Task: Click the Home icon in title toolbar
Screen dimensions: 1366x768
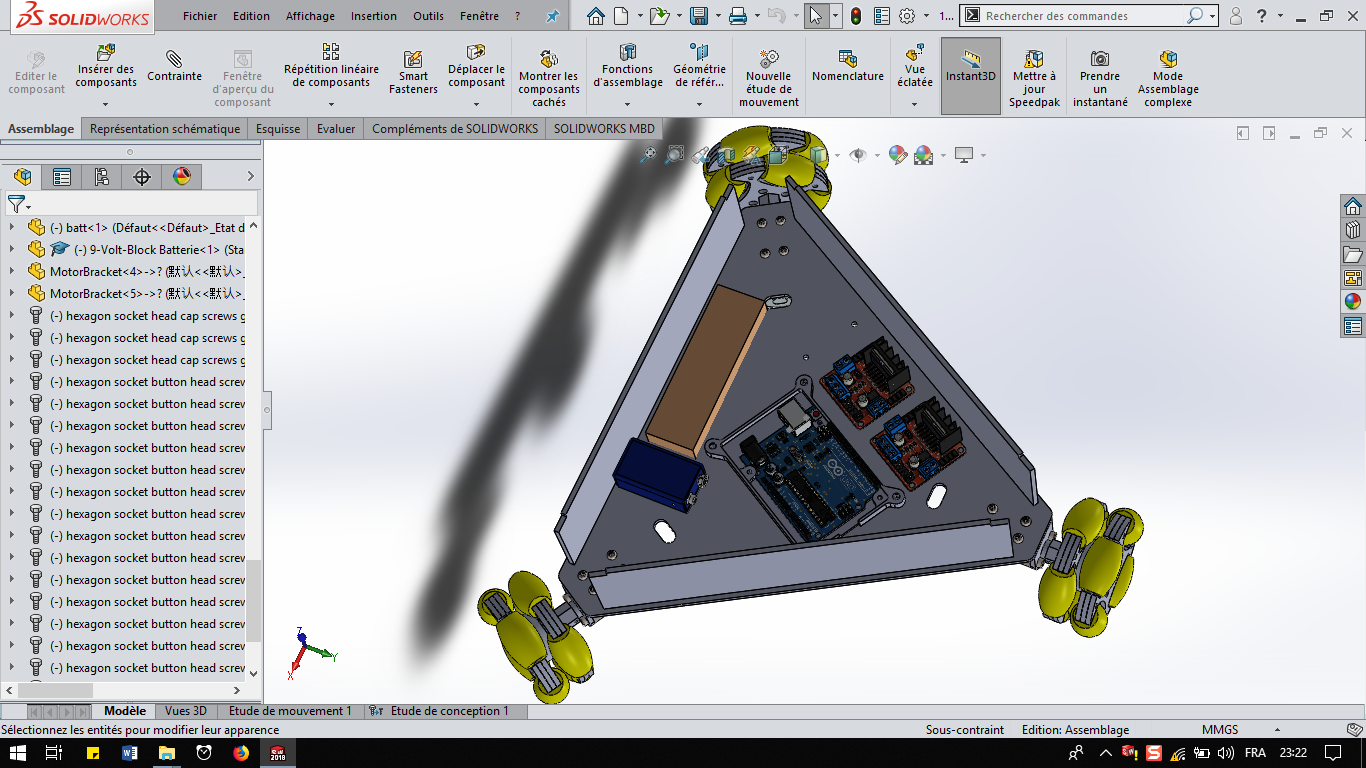Action: click(x=596, y=16)
